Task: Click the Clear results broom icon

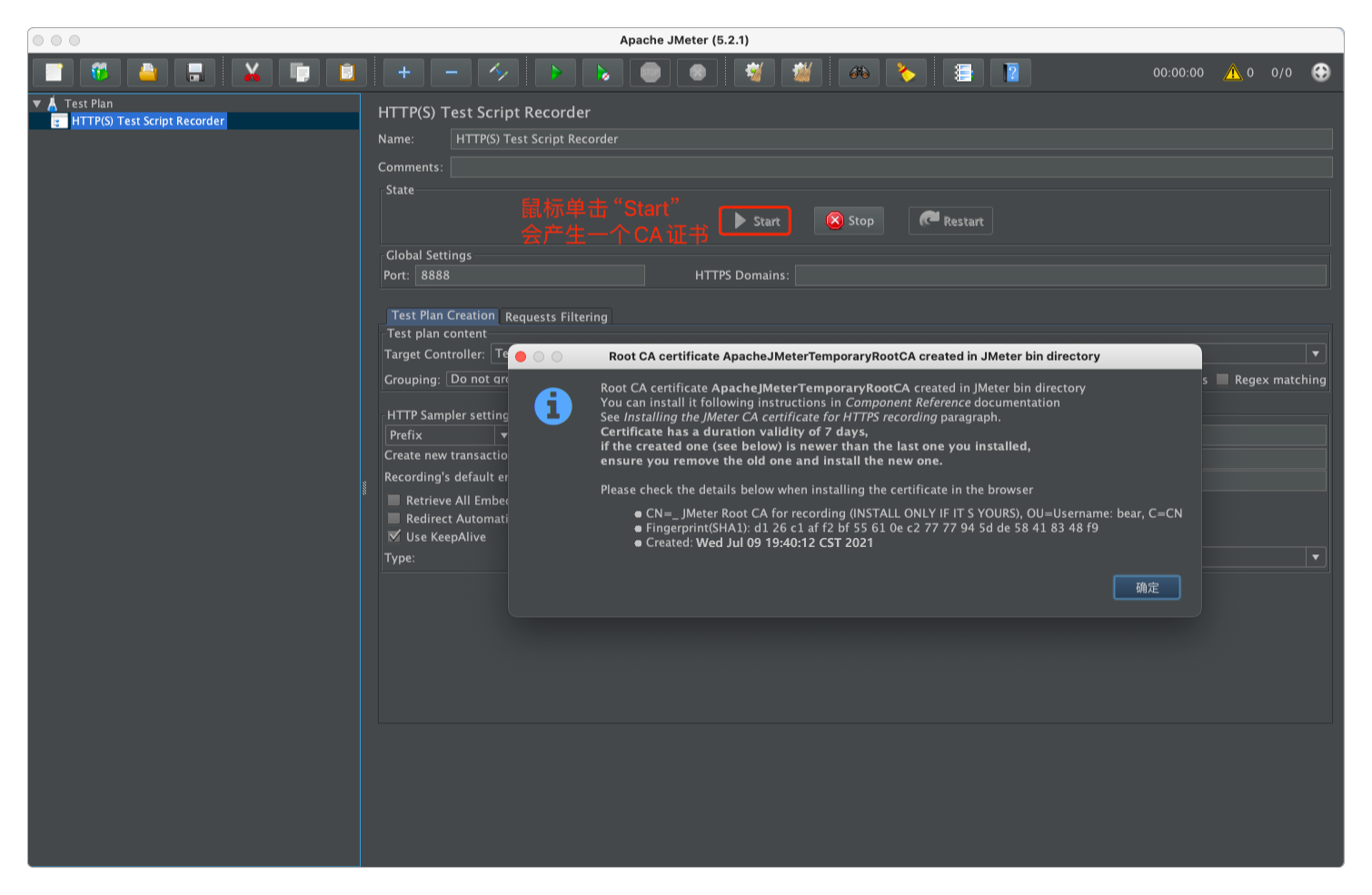Action: (754, 73)
